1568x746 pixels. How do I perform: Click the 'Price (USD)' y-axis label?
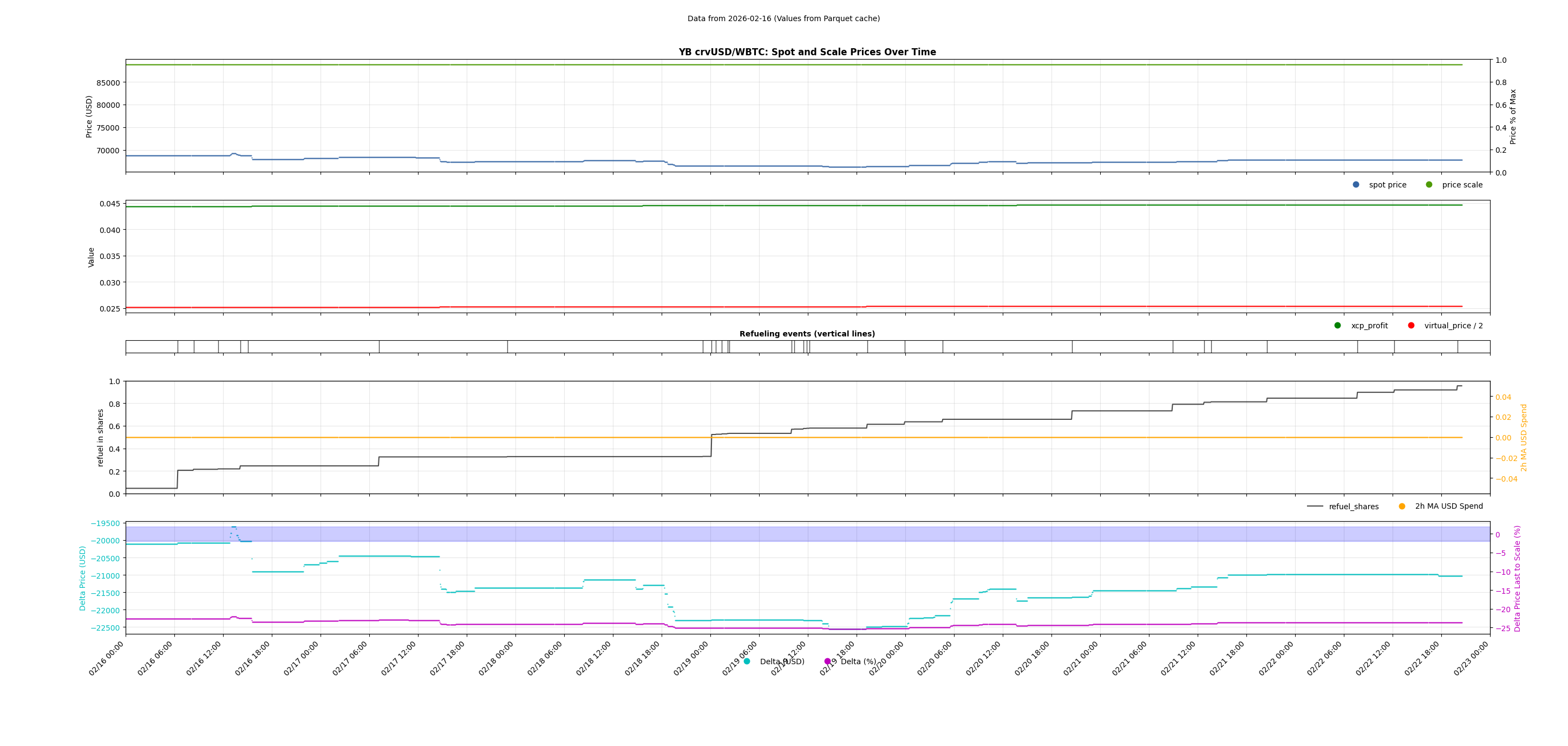click(x=89, y=116)
